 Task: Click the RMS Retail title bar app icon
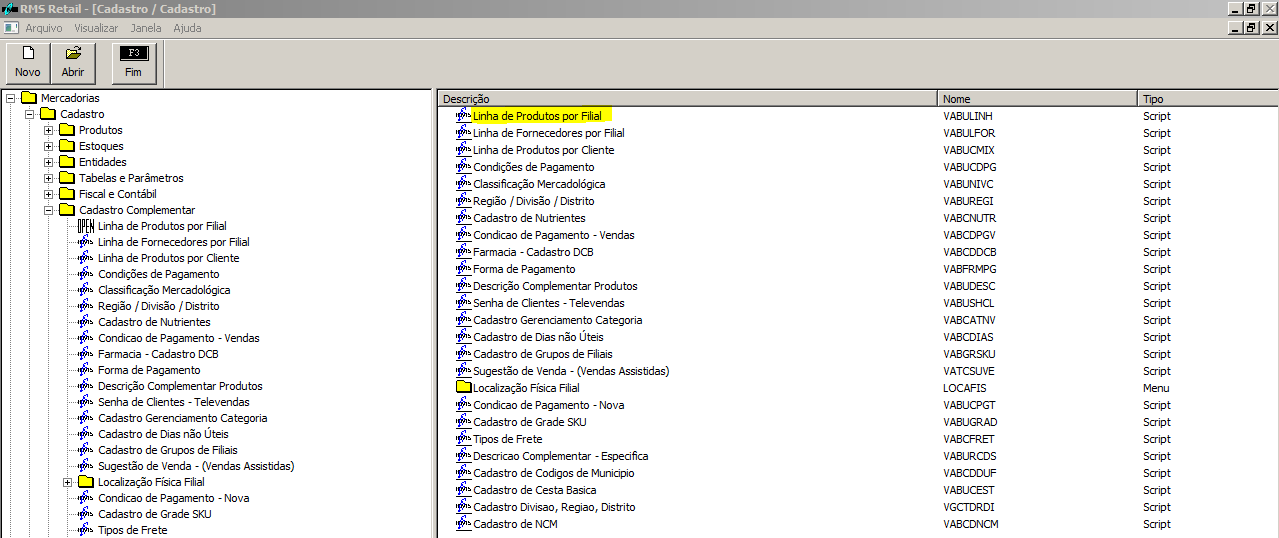pyautogui.click(x=9, y=9)
